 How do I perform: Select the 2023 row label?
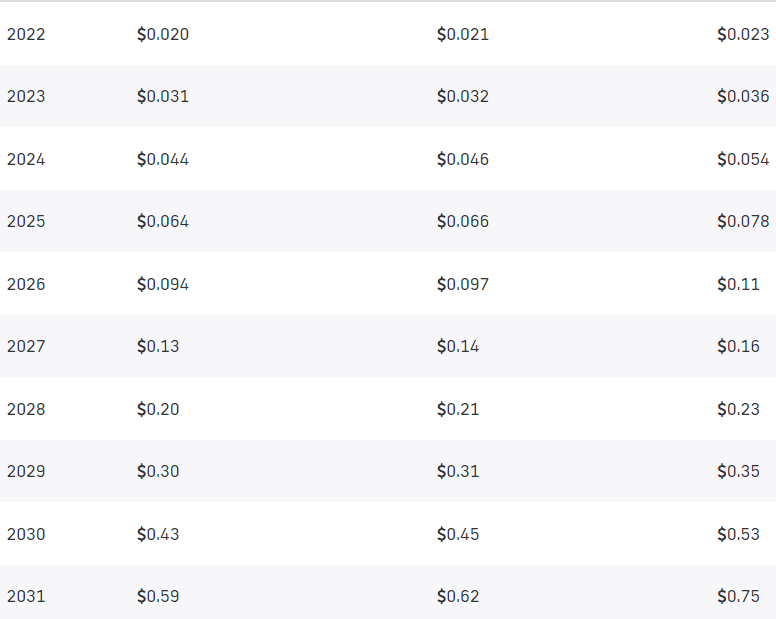click(x=26, y=97)
